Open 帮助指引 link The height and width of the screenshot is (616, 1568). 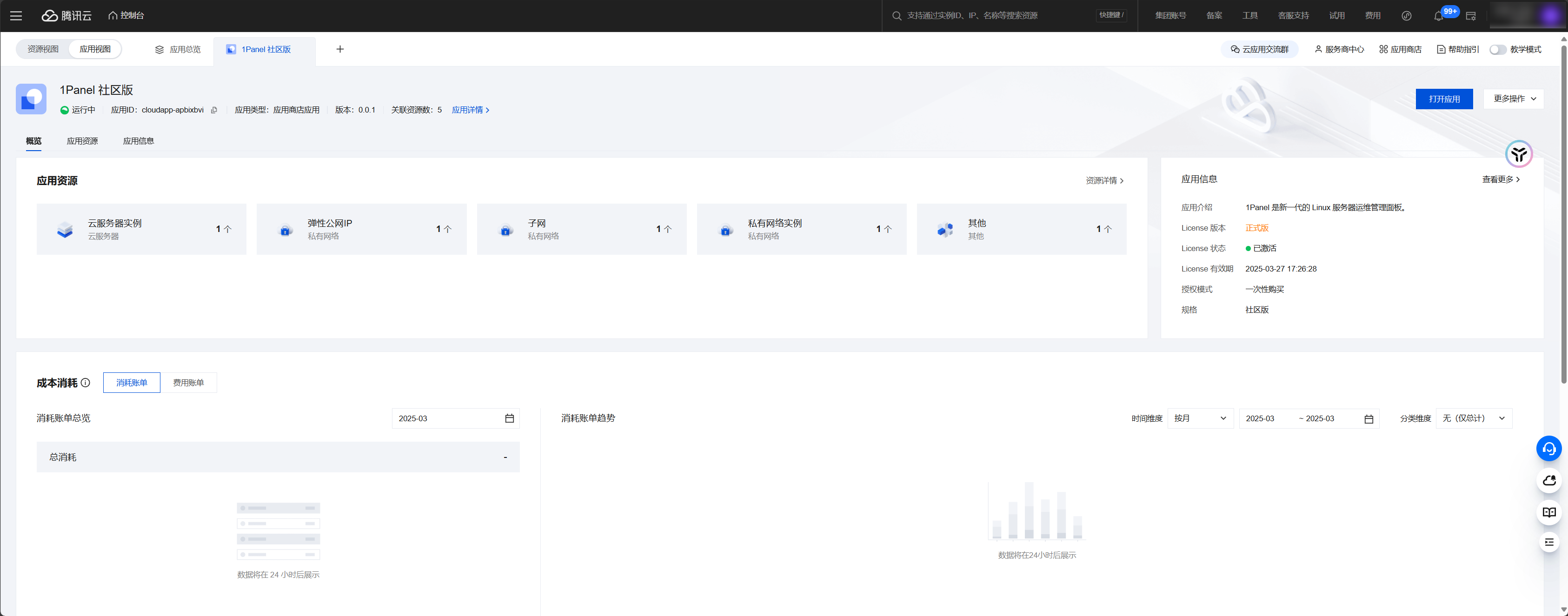1457,50
